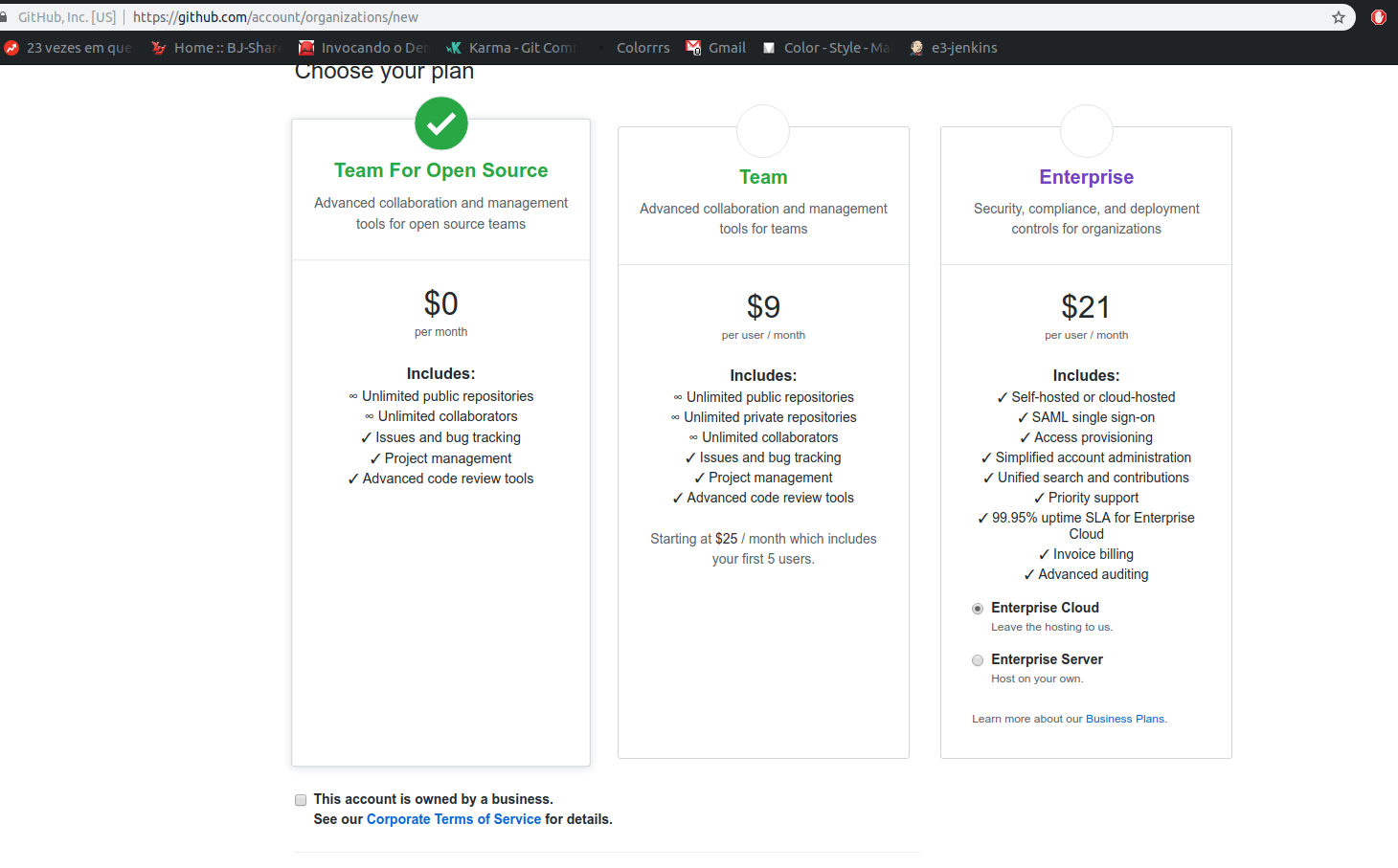Click the $21 Enterprise price
The width and height of the screenshot is (1398, 868).
pos(1086,307)
